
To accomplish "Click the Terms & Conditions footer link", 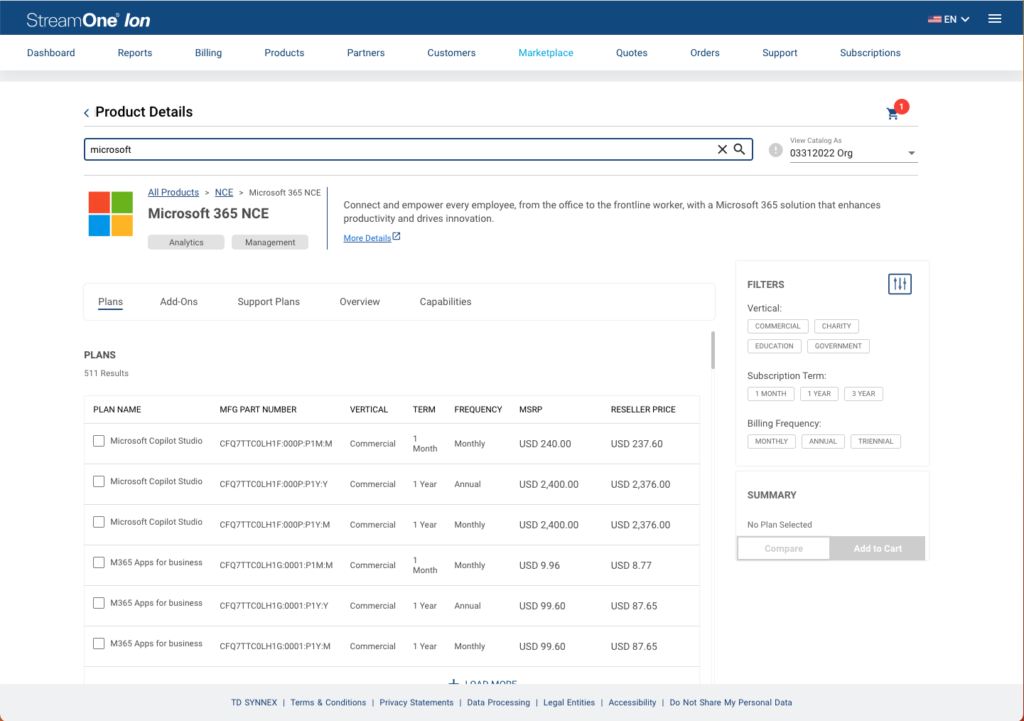I will 328,703.
